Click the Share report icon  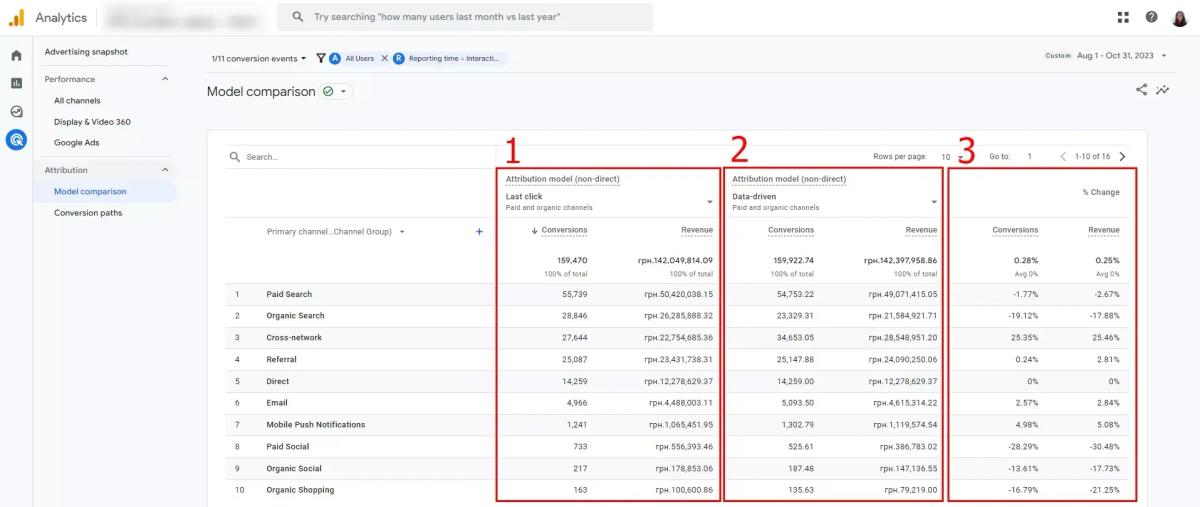pyautogui.click(x=1141, y=90)
